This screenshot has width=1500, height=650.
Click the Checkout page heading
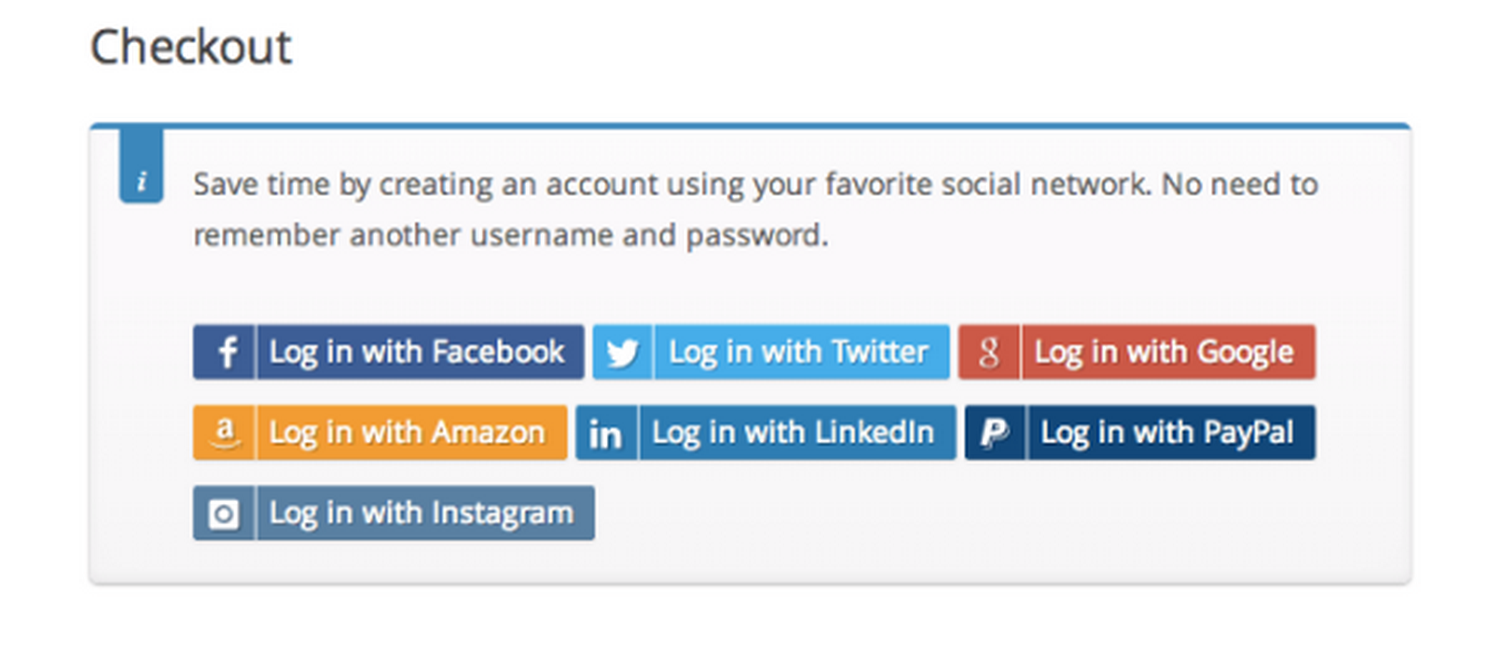(190, 46)
